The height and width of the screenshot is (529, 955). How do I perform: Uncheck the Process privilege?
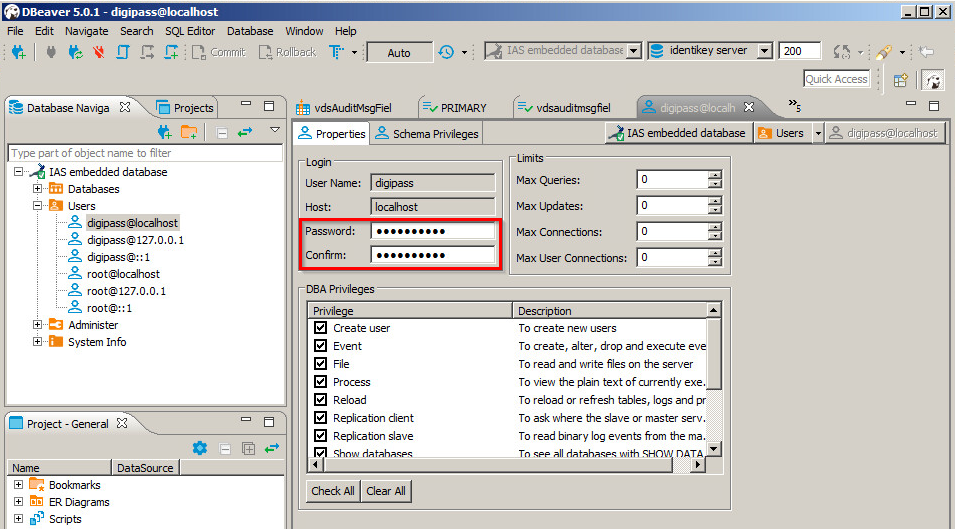[x=320, y=382]
